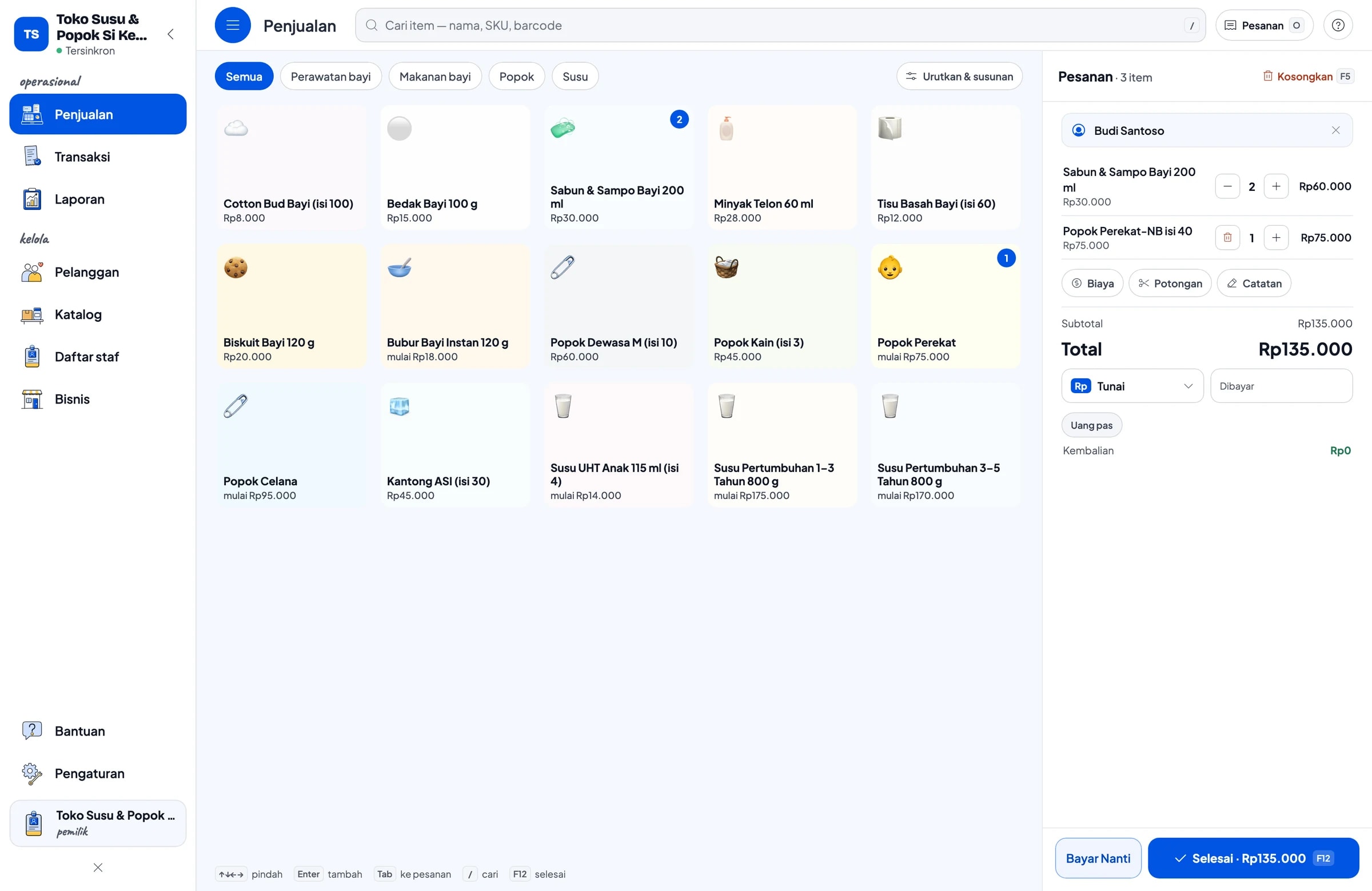Click the Uang pas button
Screen dimensions: 1372x891
1091,425
